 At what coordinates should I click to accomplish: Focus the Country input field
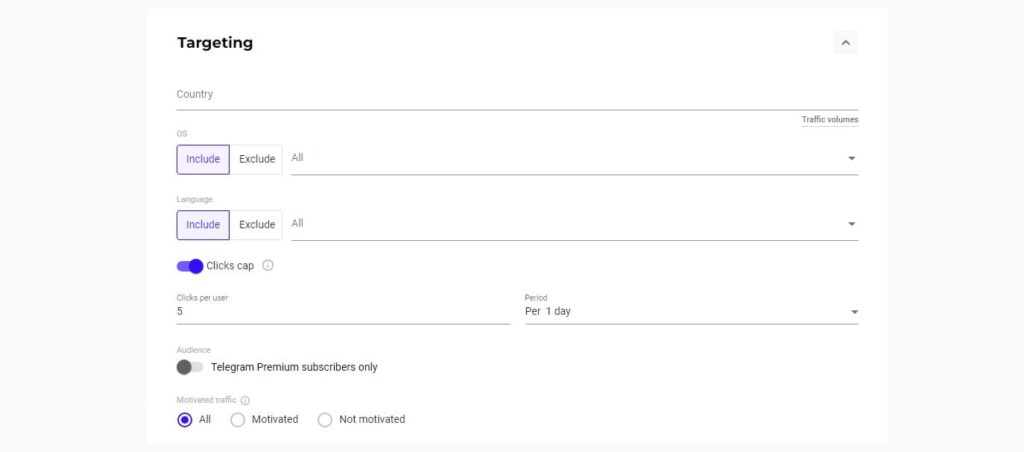click(x=517, y=95)
